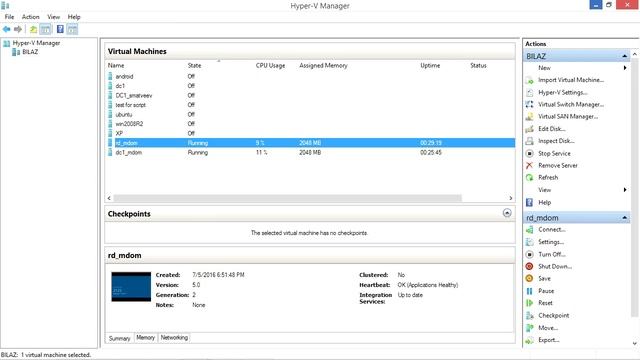
Task: Click the Export... action label
Action: click(549, 340)
